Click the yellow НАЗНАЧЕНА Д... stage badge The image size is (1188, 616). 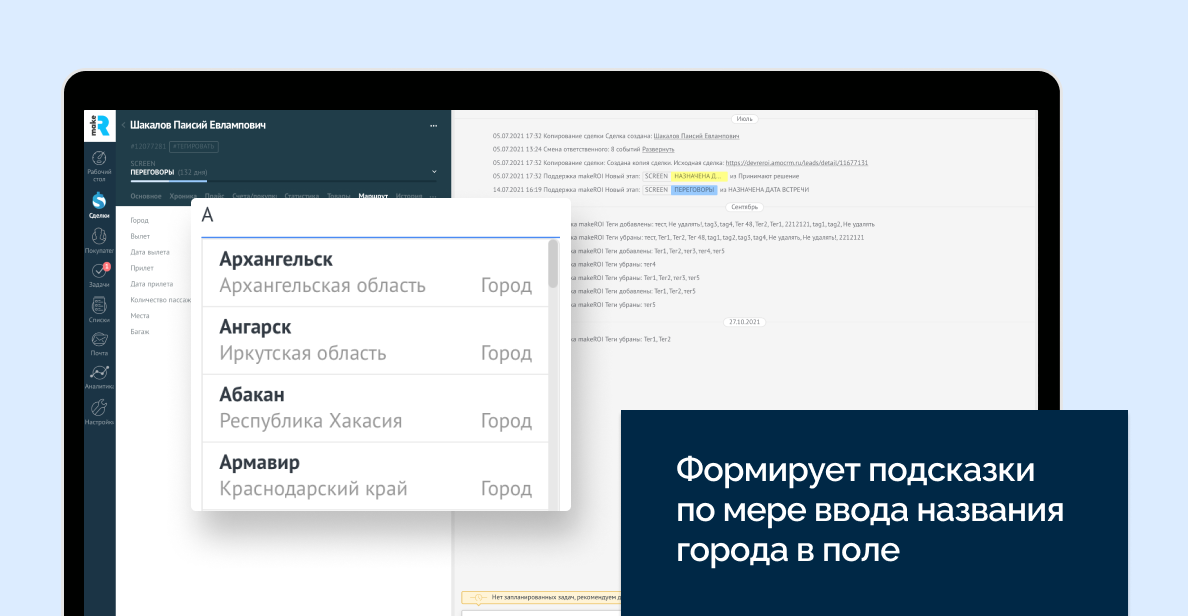click(x=699, y=177)
